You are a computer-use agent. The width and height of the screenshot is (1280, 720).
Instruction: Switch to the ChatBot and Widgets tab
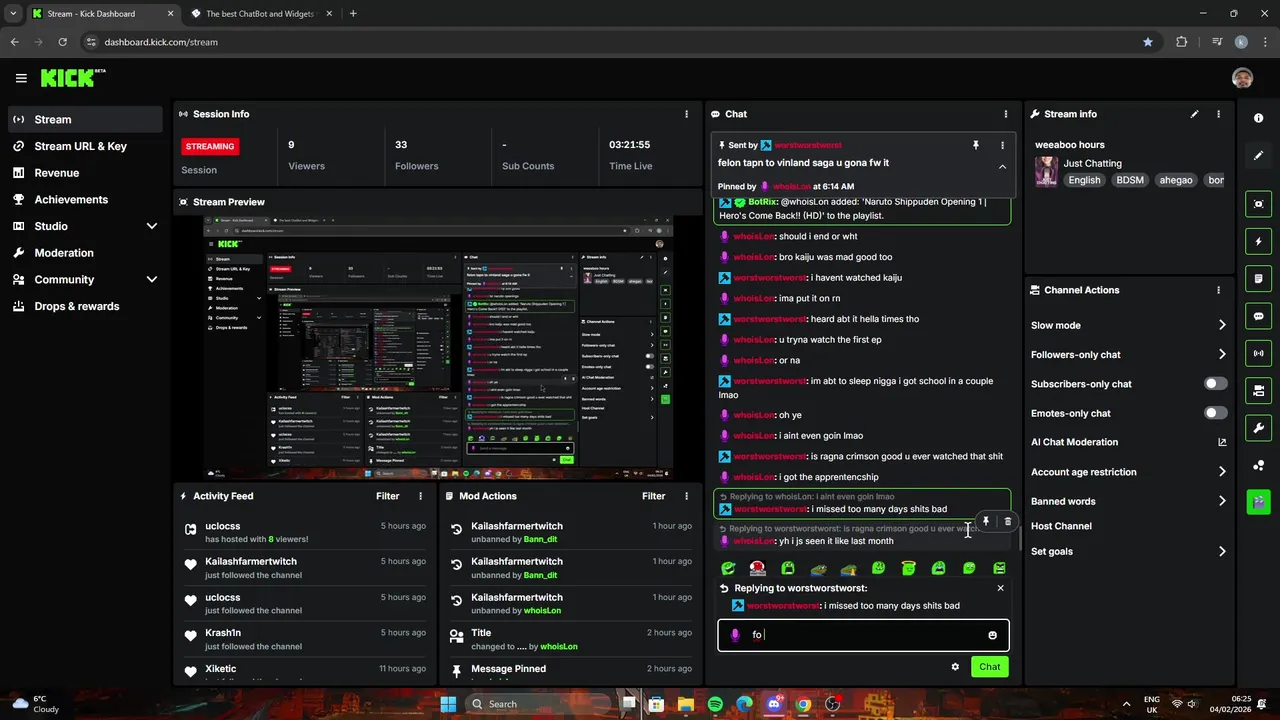click(260, 14)
